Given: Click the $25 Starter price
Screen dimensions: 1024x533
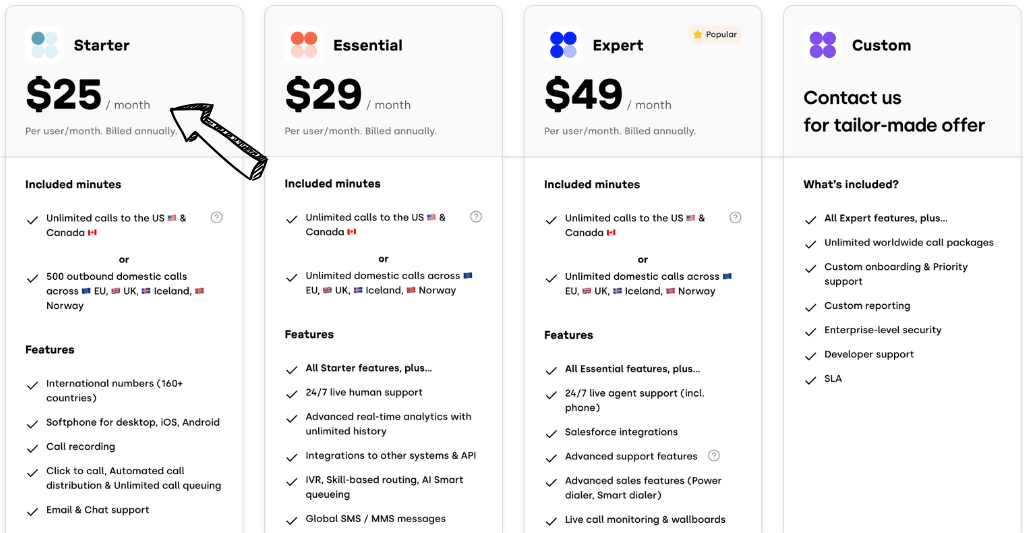Looking at the screenshot, I should pyautogui.click(x=64, y=95).
